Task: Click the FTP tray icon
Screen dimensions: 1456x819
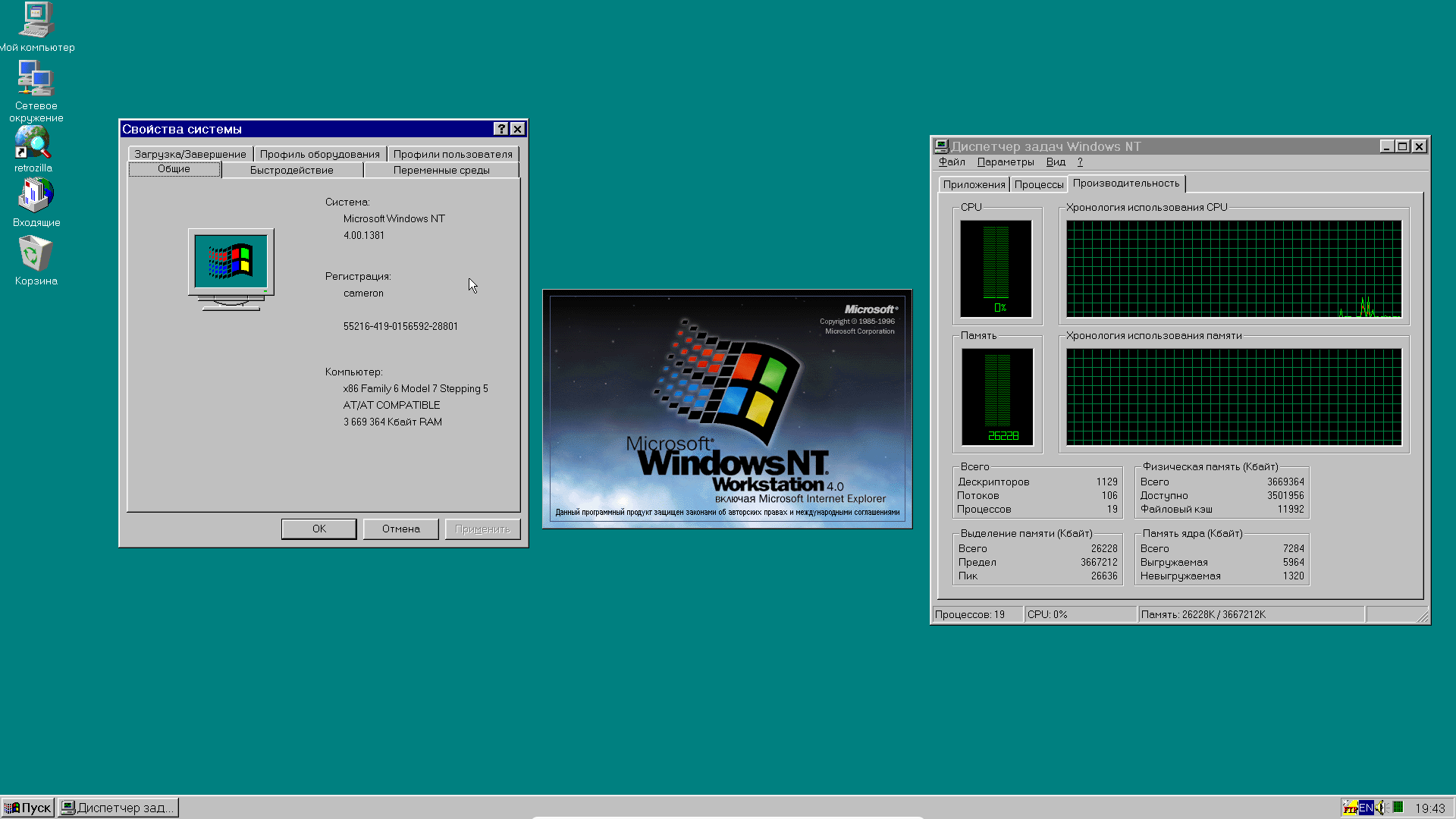Action: point(1350,808)
